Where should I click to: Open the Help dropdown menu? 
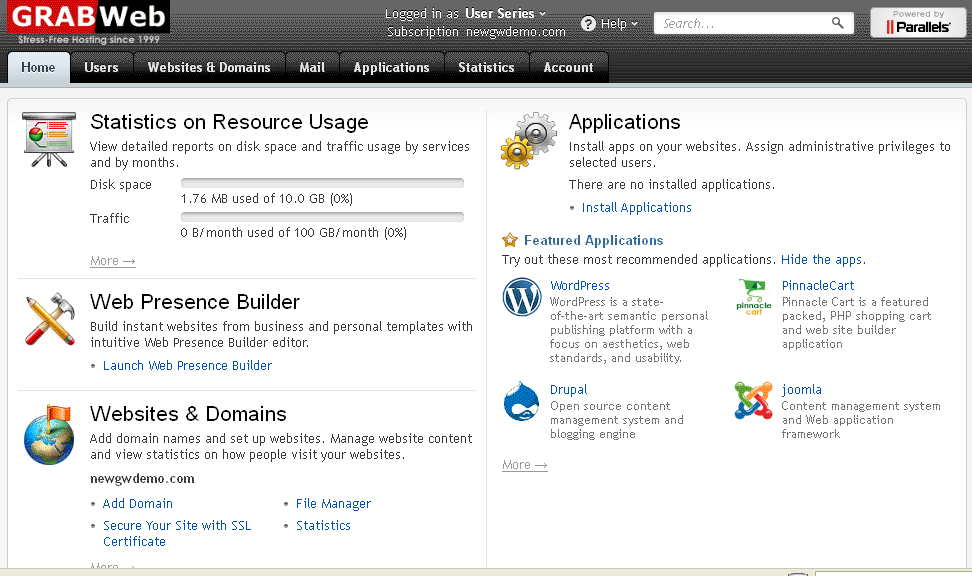coord(612,23)
